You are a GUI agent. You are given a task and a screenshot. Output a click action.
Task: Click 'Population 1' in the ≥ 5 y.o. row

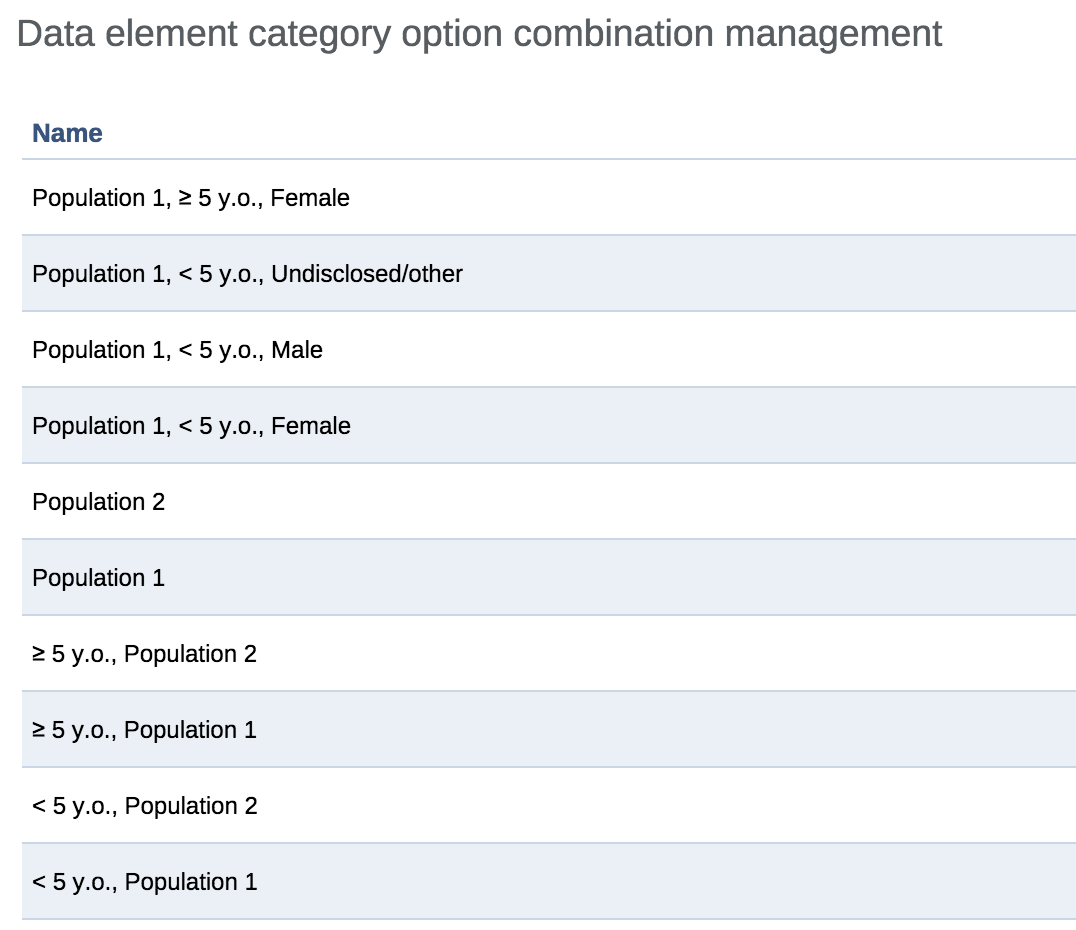click(x=190, y=730)
